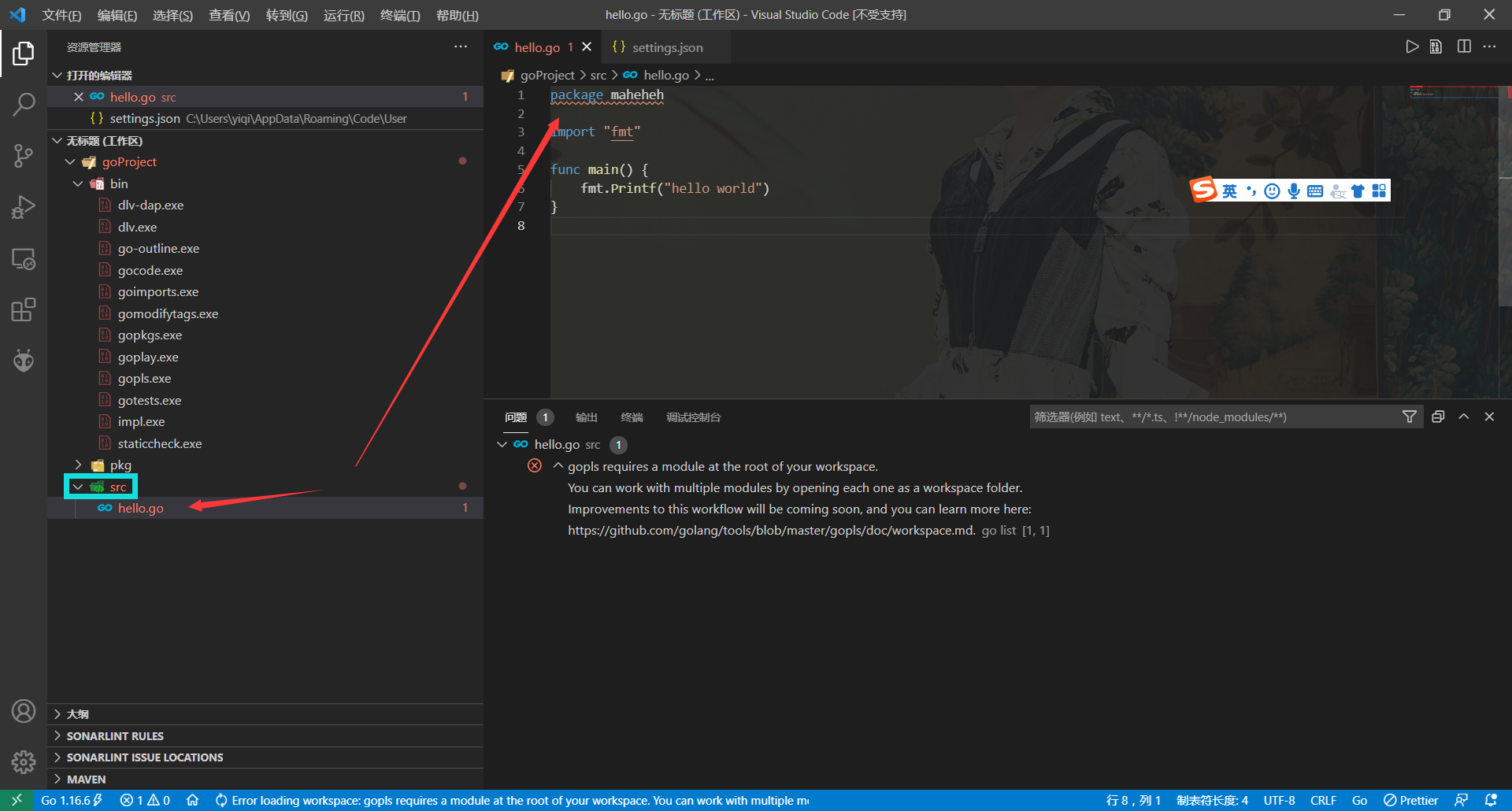Open the Search view in the activity bar

(x=24, y=103)
